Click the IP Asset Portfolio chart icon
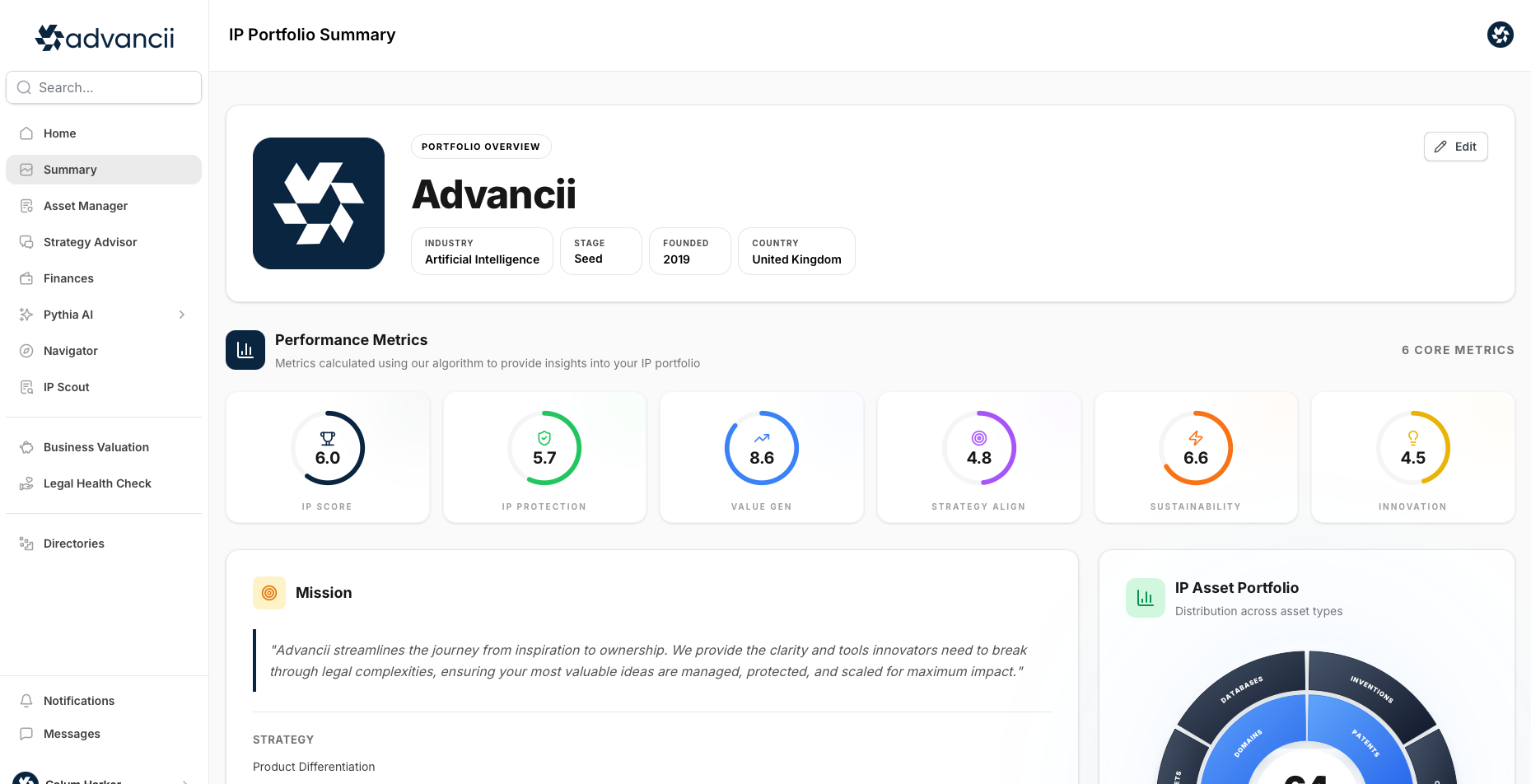This screenshot has width=1531, height=784. (x=1145, y=597)
